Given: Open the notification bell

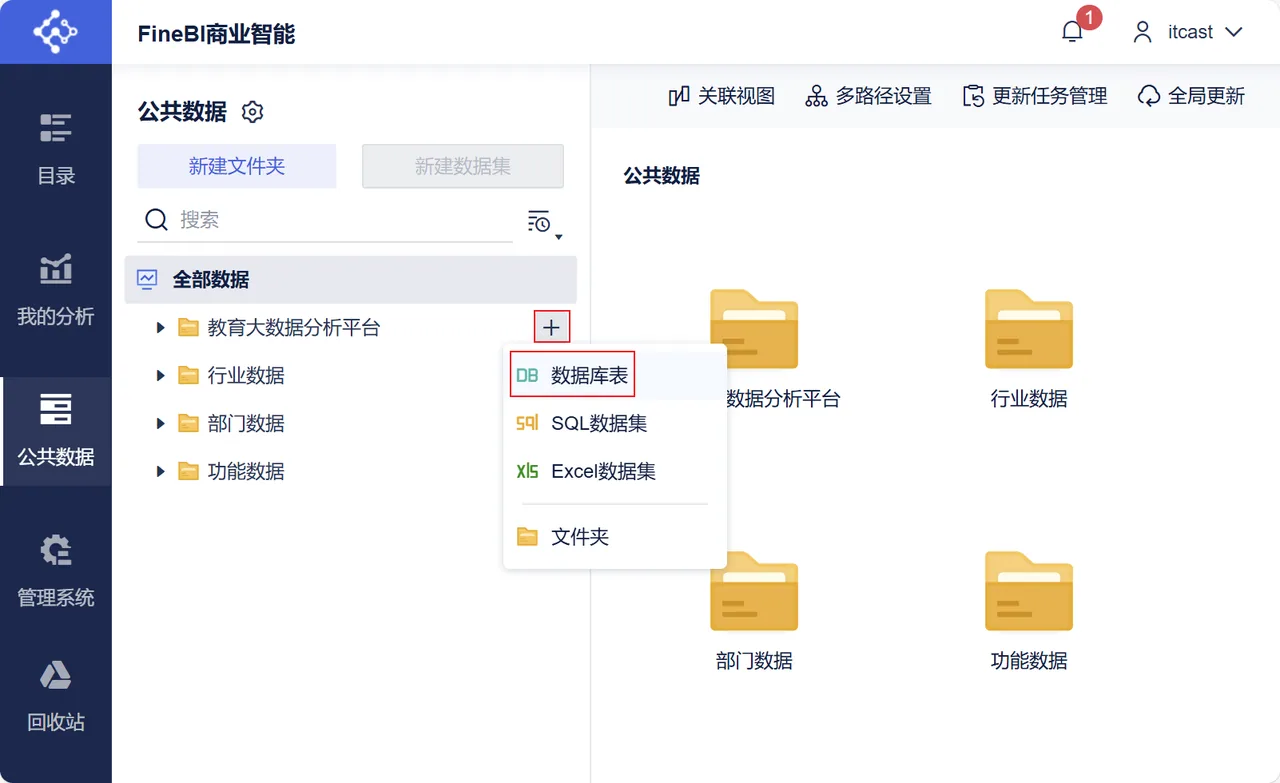Looking at the screenshot, I should 1073,32.
